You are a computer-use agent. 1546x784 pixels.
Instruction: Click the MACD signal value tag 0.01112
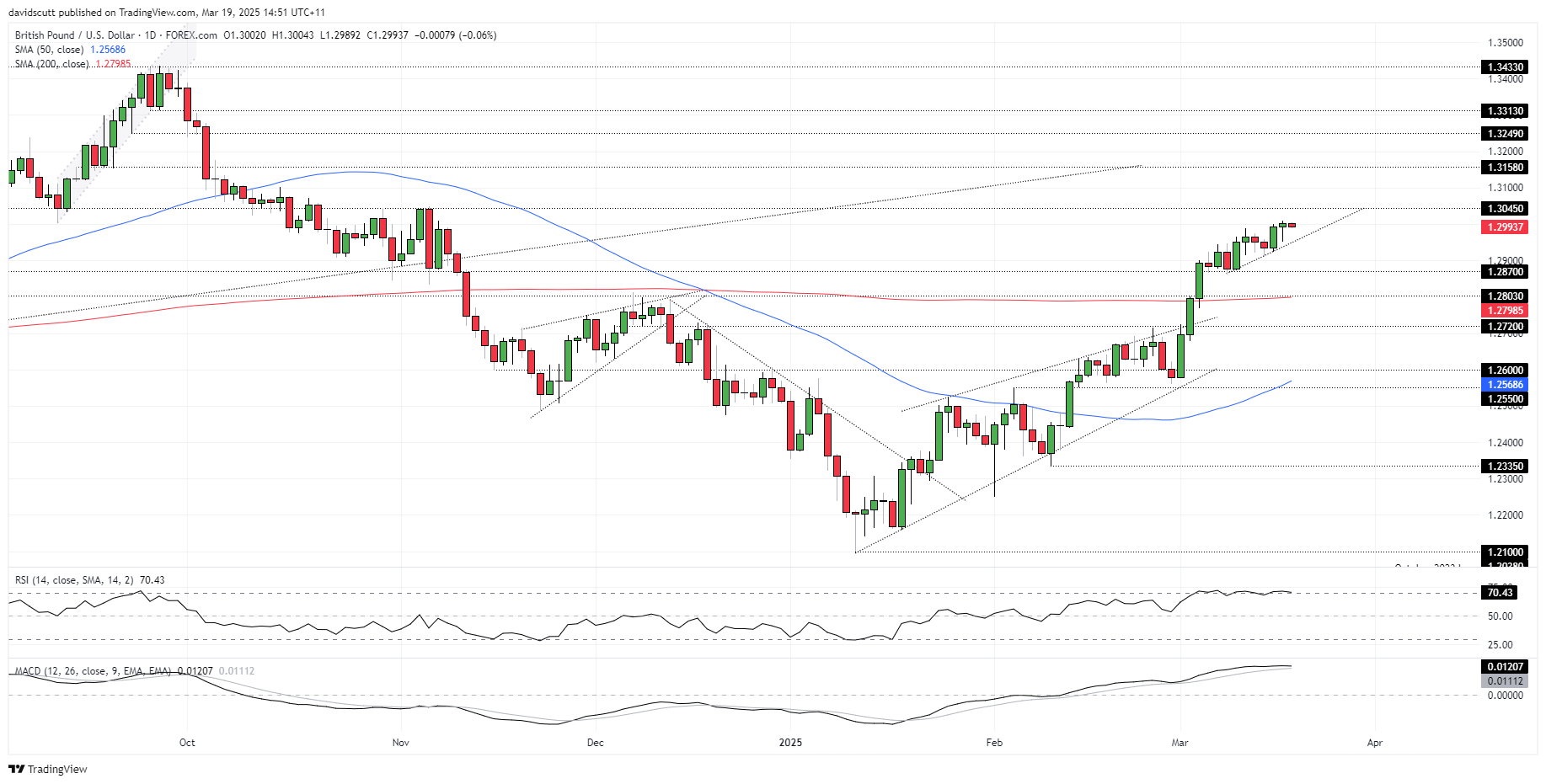tap(1505, 680)
